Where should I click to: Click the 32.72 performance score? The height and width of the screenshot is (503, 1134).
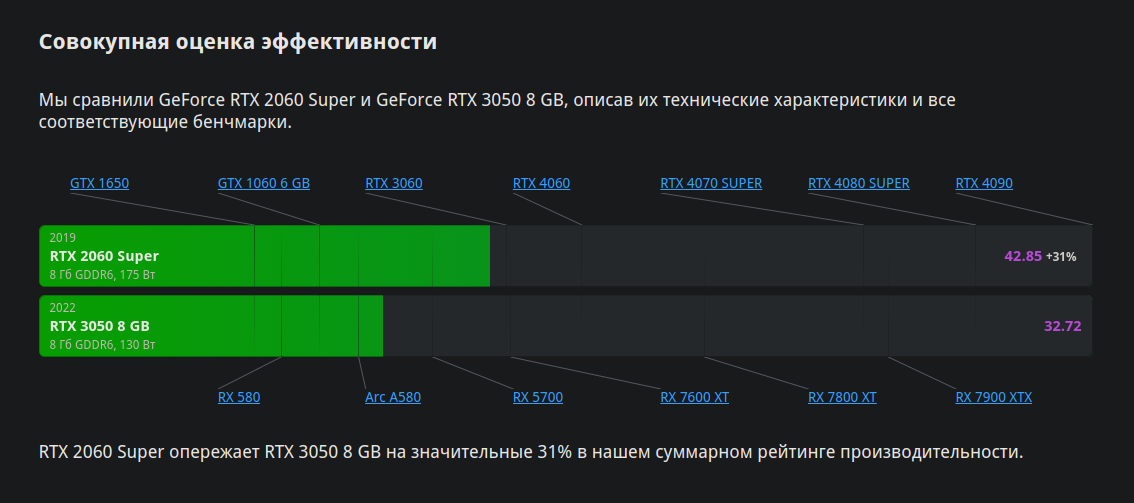coord(1063,326)
